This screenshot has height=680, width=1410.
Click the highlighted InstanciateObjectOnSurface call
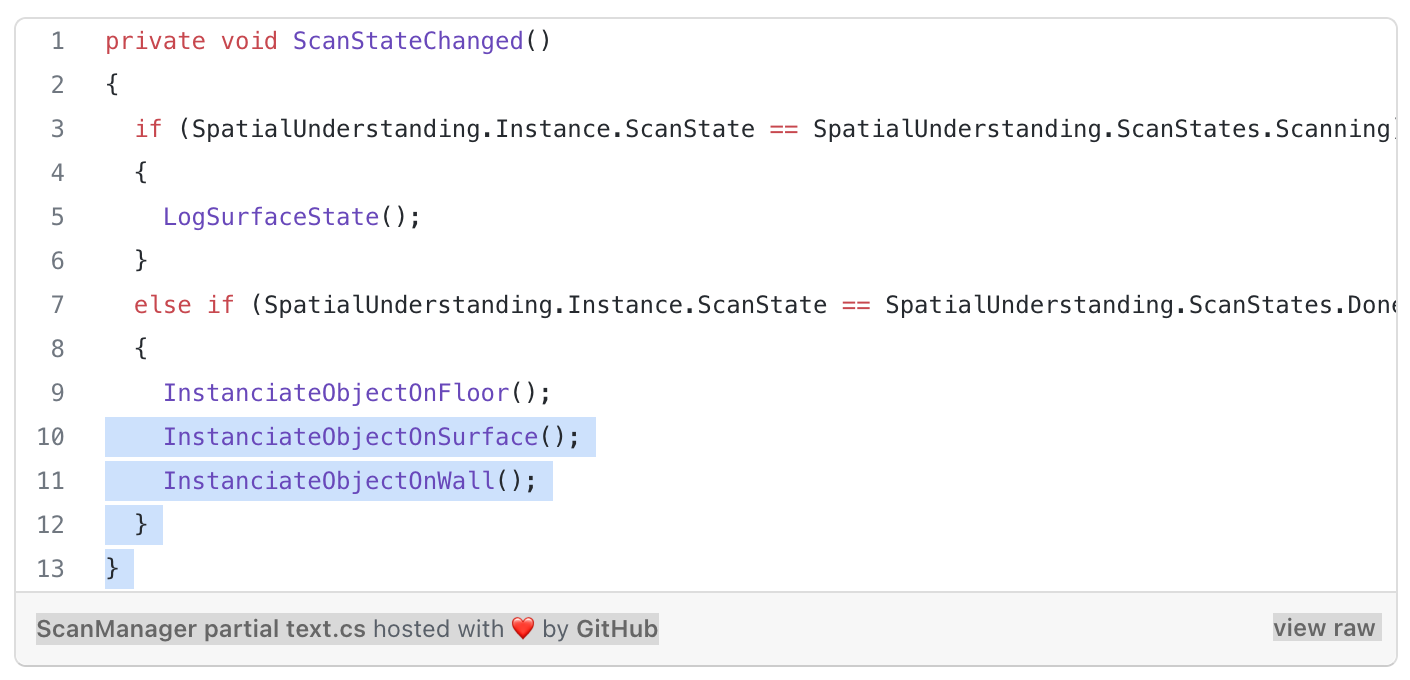(350, 437)
